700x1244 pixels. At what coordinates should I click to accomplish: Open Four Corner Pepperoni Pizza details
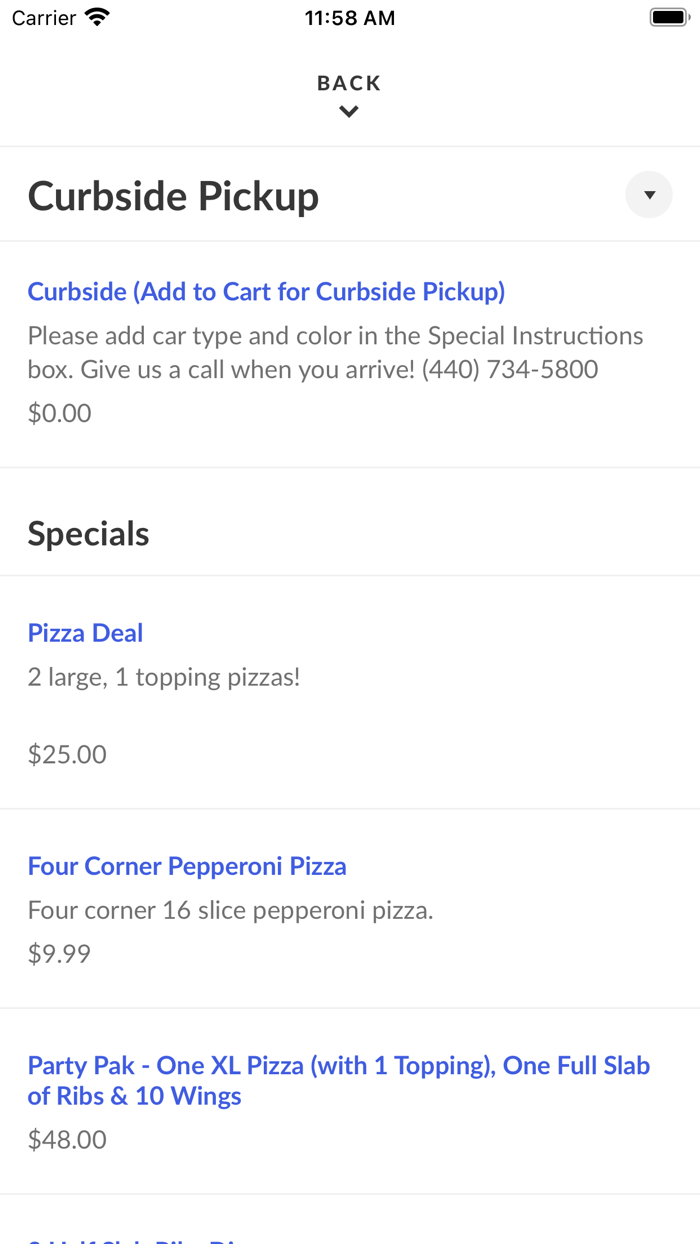point(187,866)
